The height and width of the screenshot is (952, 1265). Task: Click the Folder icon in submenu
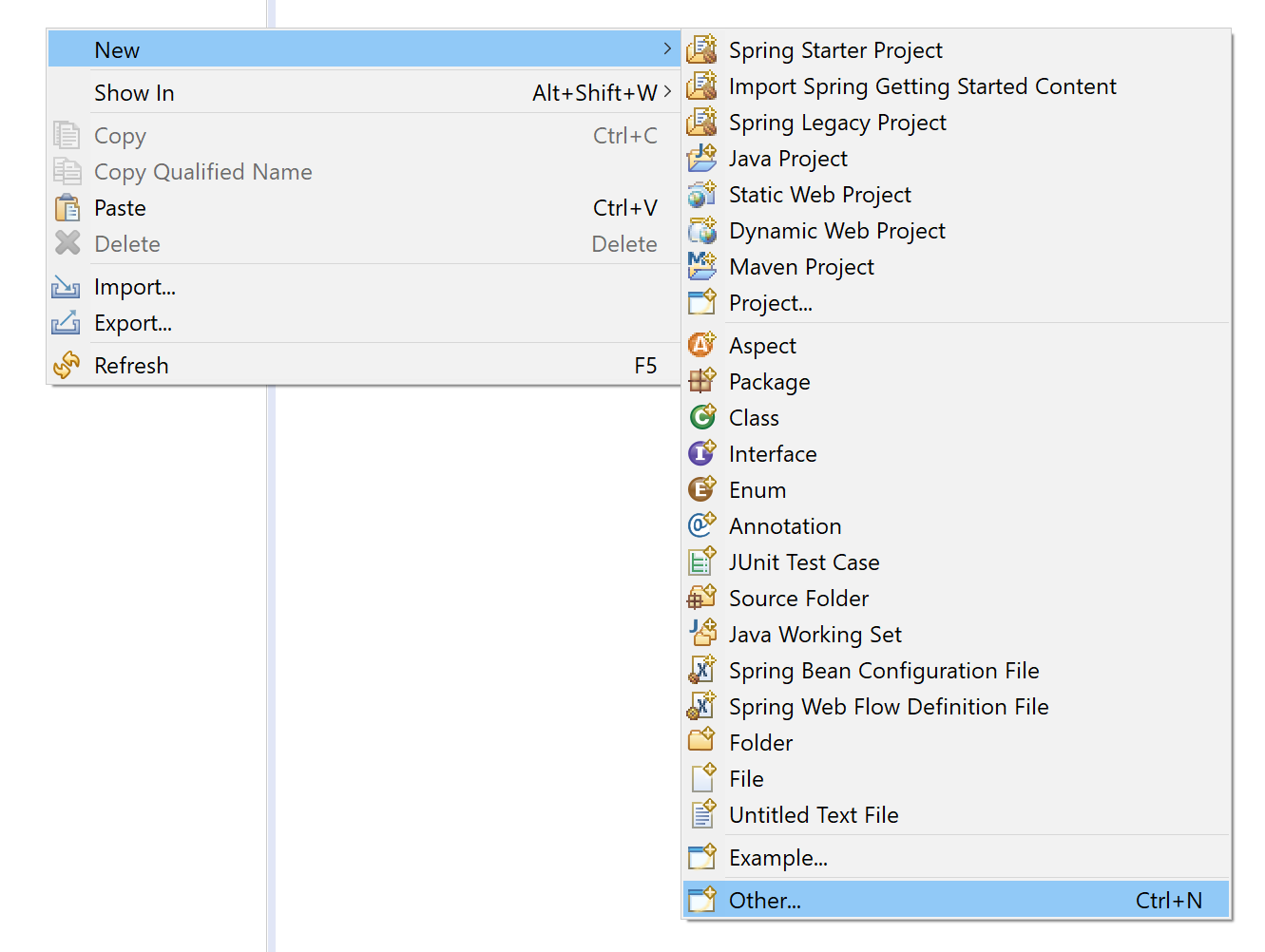point(701,740)
